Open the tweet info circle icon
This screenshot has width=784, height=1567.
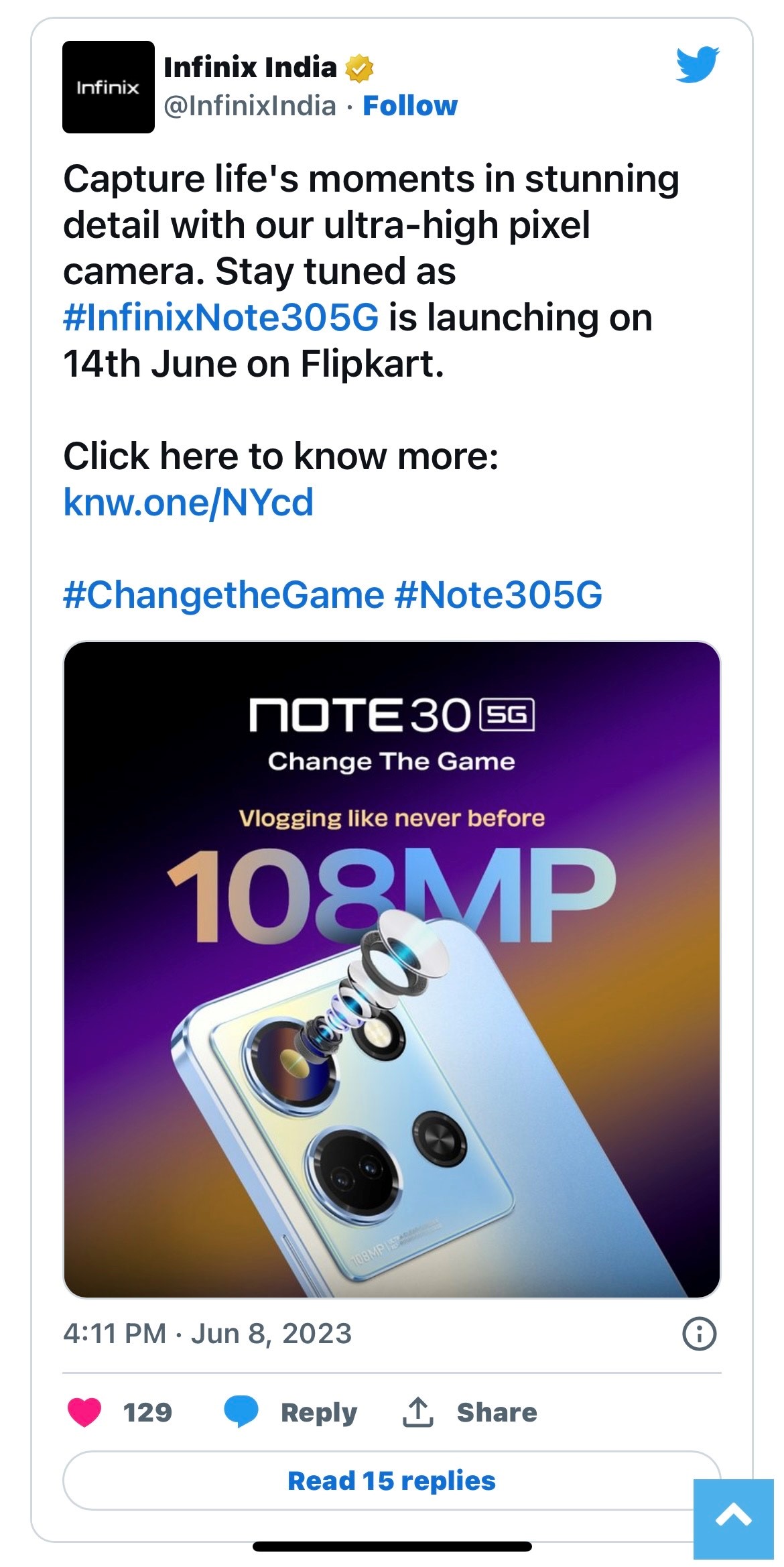tap(699, 1334)
